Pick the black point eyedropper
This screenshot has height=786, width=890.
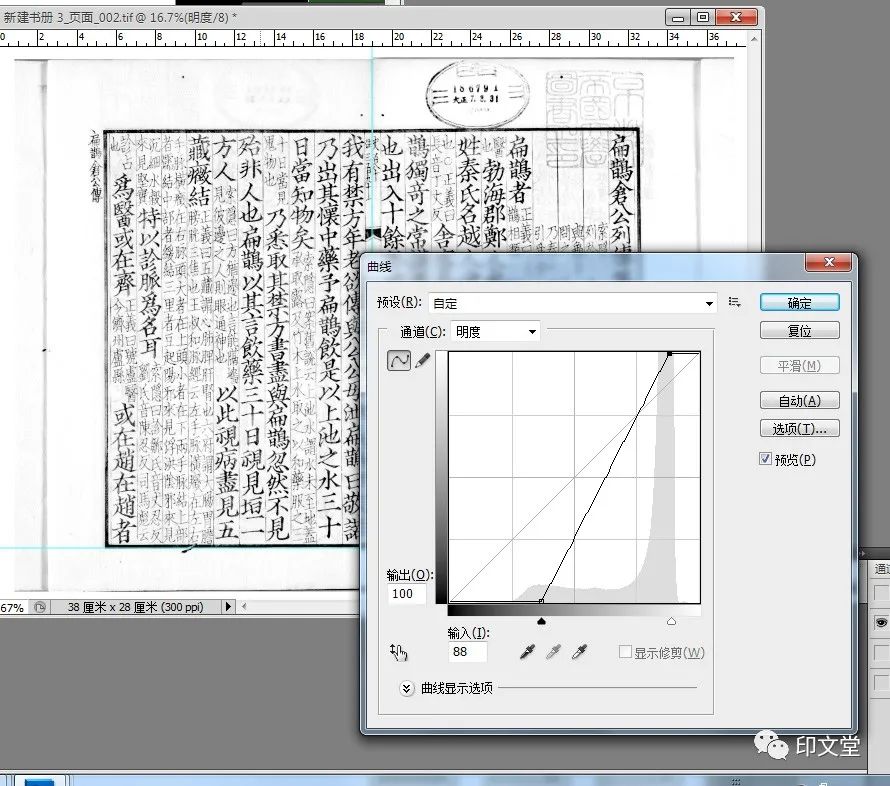527,652
